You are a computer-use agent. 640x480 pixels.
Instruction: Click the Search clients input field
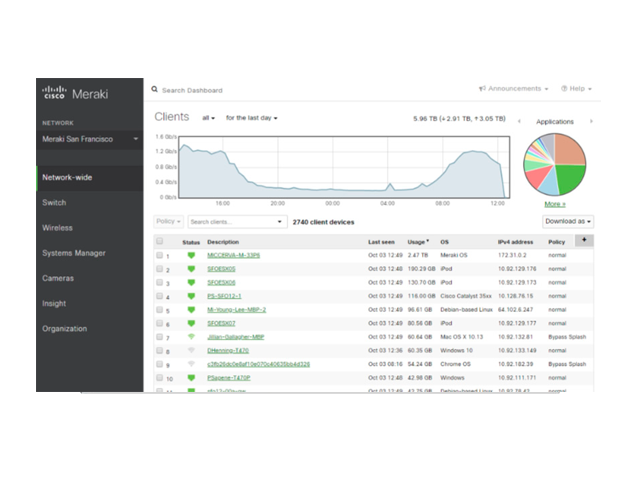pyautogui.click(x=230, y=221)
